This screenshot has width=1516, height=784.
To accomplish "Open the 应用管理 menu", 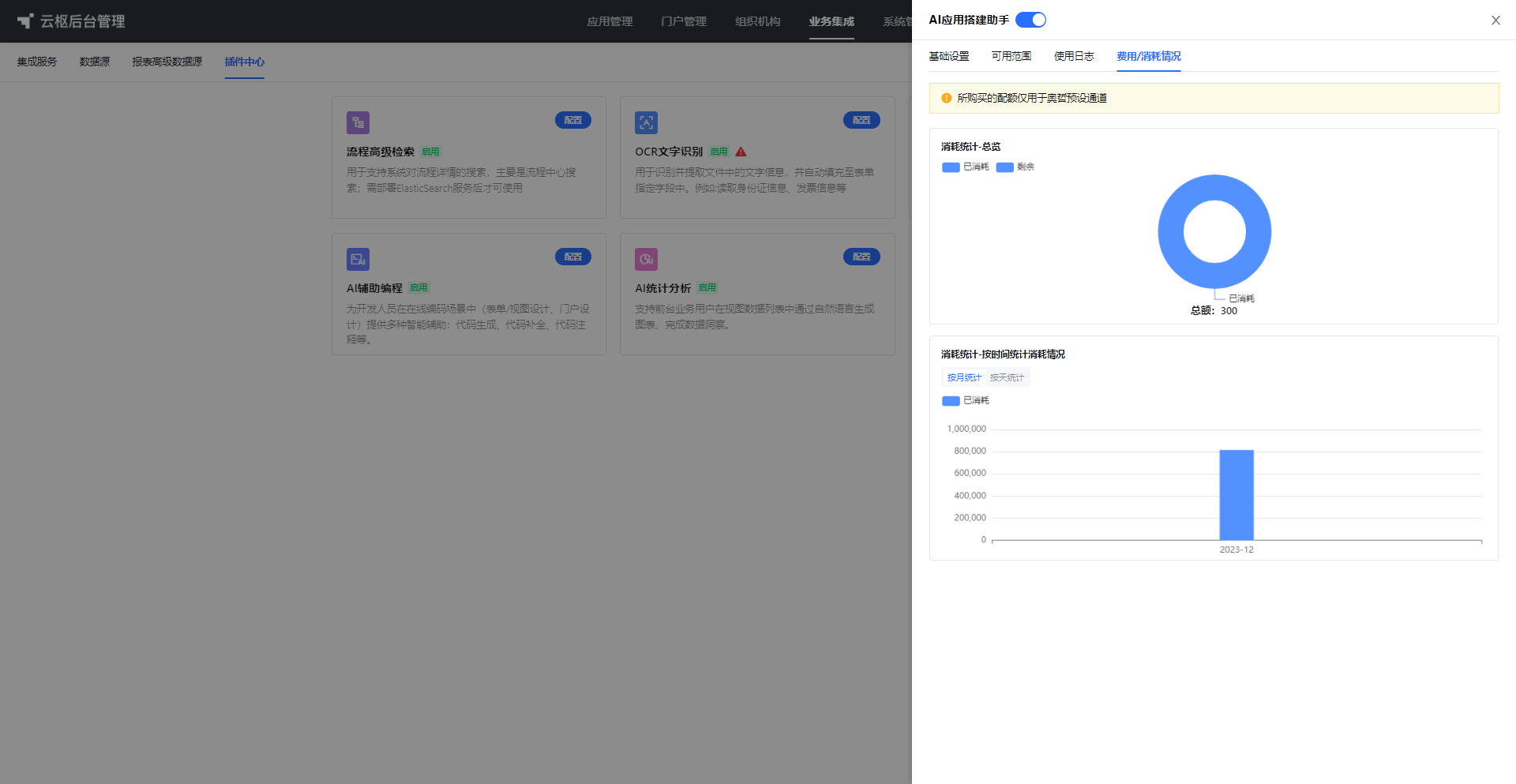I will 610,21.
